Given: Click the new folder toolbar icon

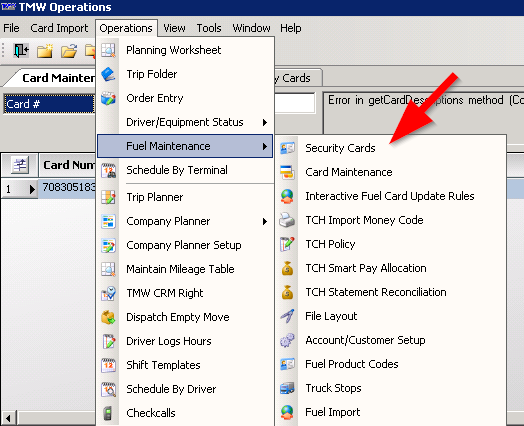Looking at the screenshot, I should pyautogui.click(x=45, y=51).
